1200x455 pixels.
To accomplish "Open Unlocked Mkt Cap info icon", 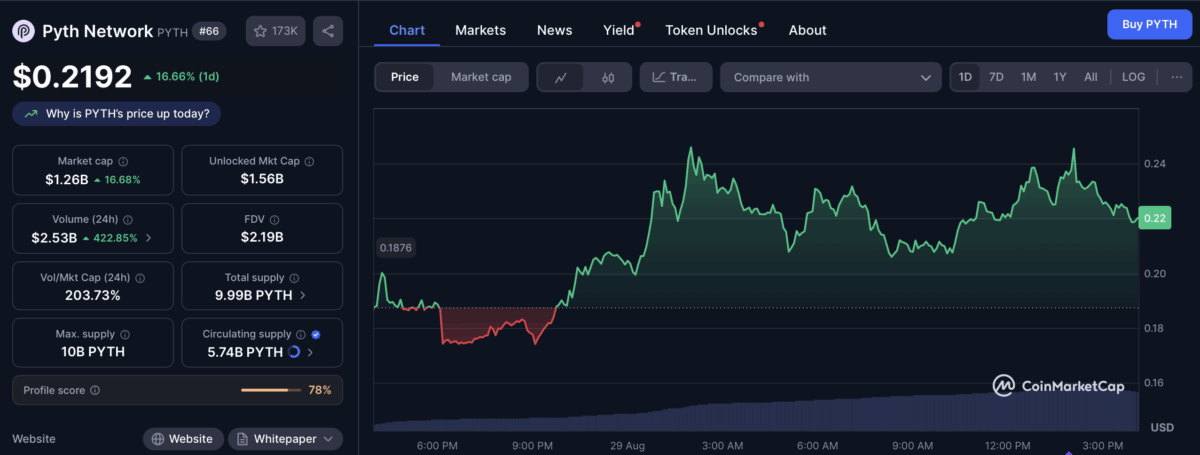I will pos(309,161).
